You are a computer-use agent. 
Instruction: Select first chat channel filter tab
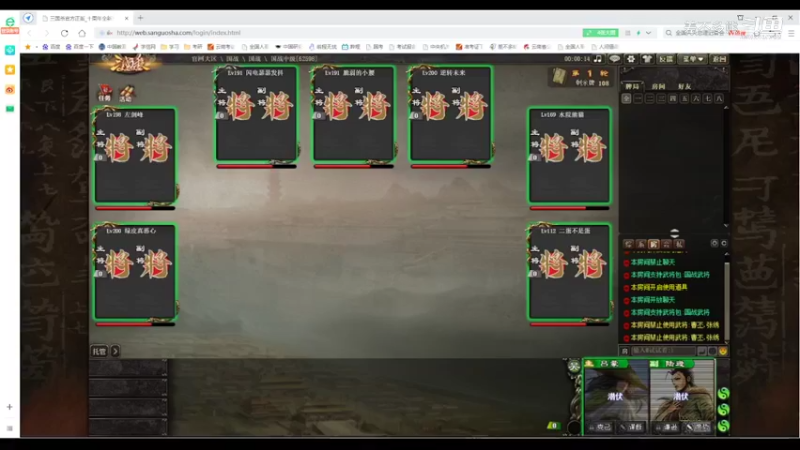(629, 244)
